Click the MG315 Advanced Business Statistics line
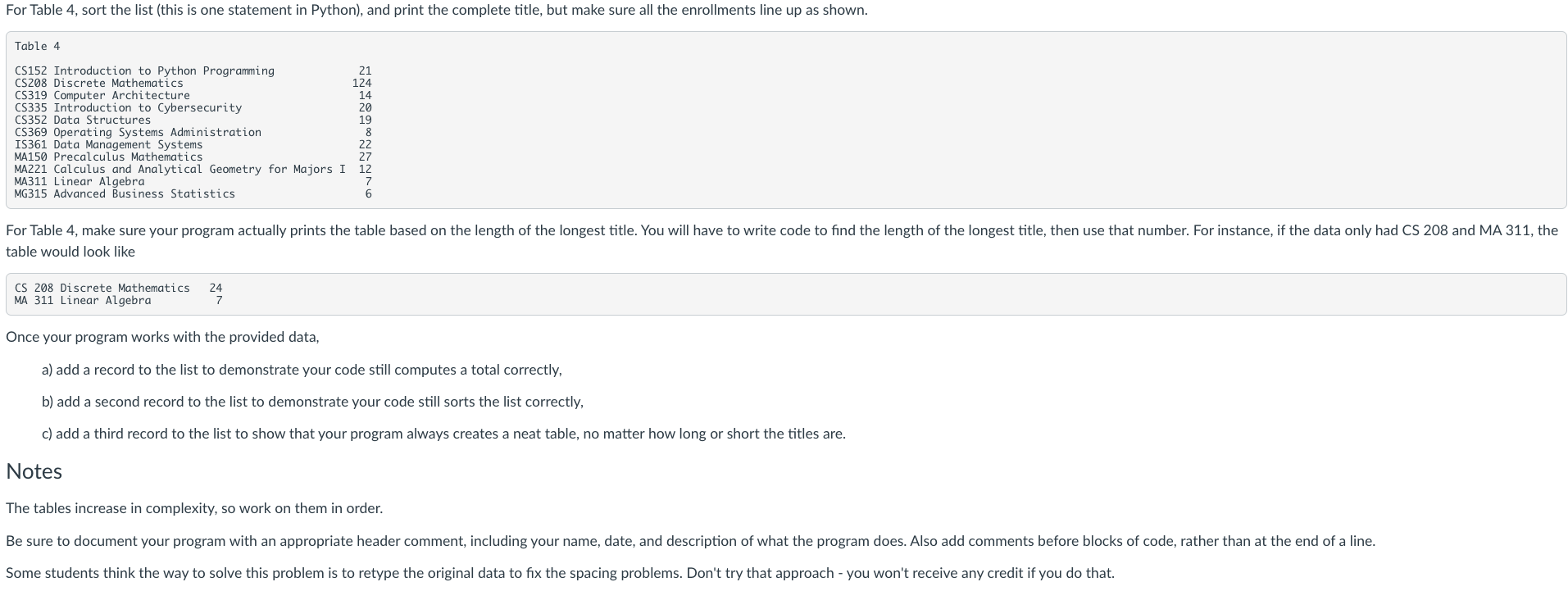The image size is (1568, 591). click(x=125, y=193)
